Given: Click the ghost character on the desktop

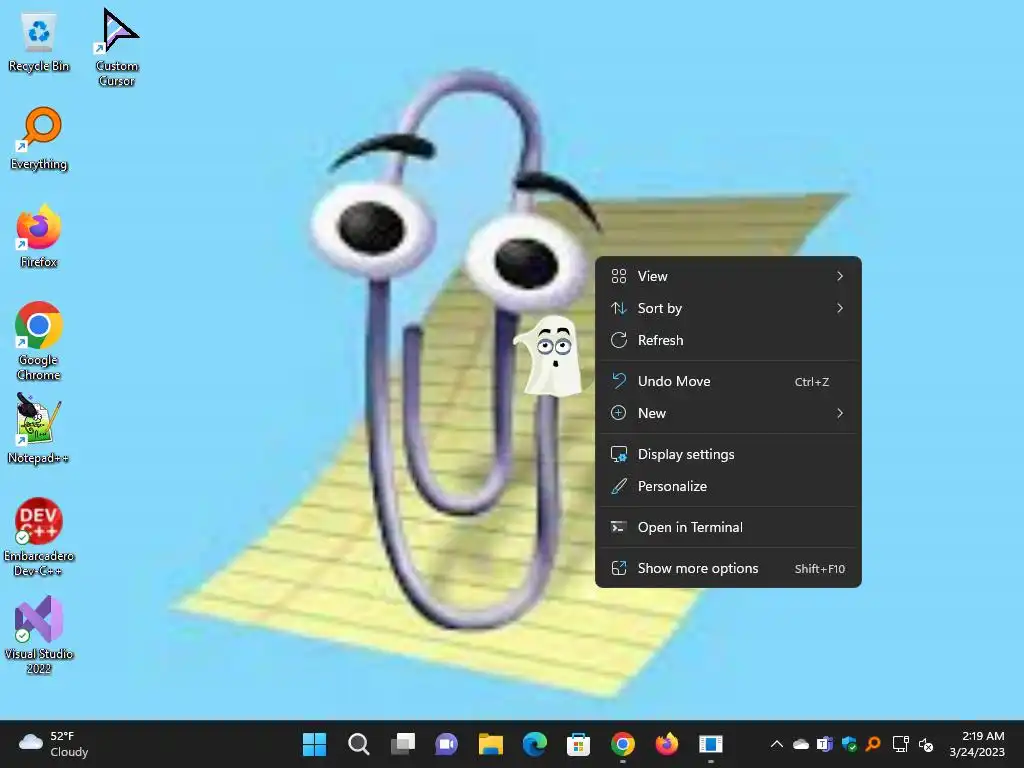Looking at the screenshot, I should 549,357.
